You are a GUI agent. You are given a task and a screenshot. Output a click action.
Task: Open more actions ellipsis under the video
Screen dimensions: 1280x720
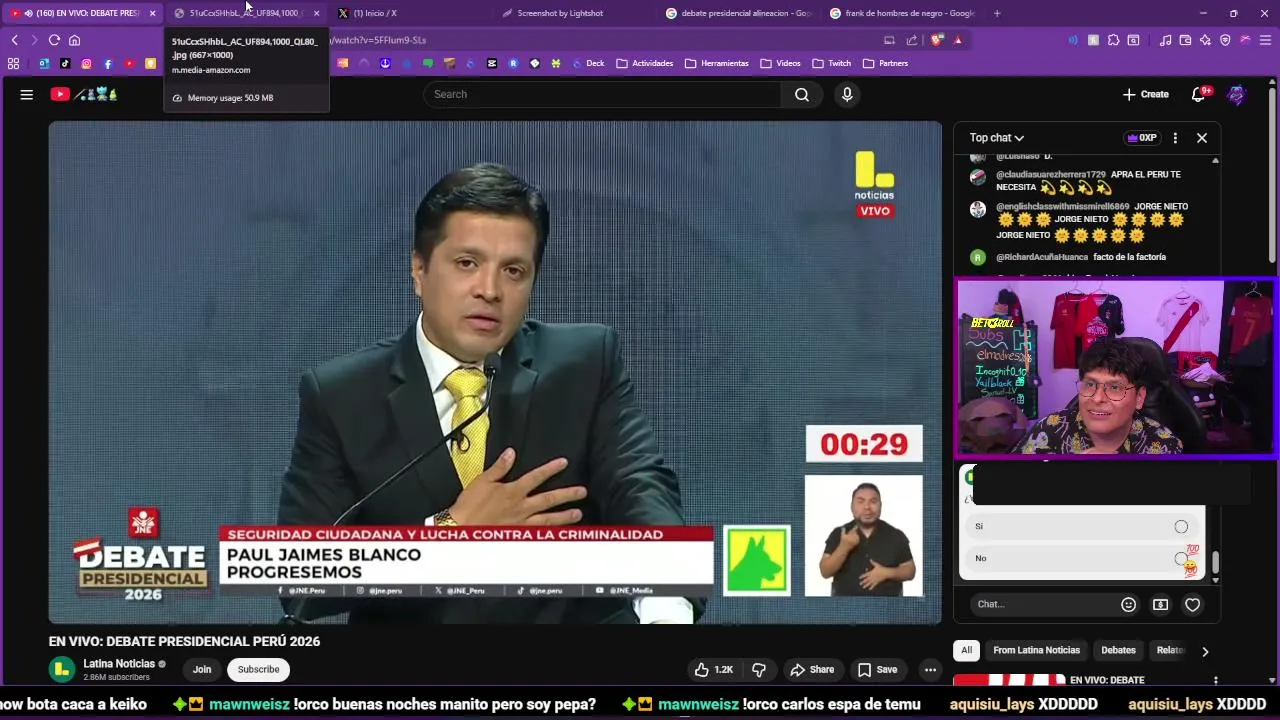(x=930, y=670)
